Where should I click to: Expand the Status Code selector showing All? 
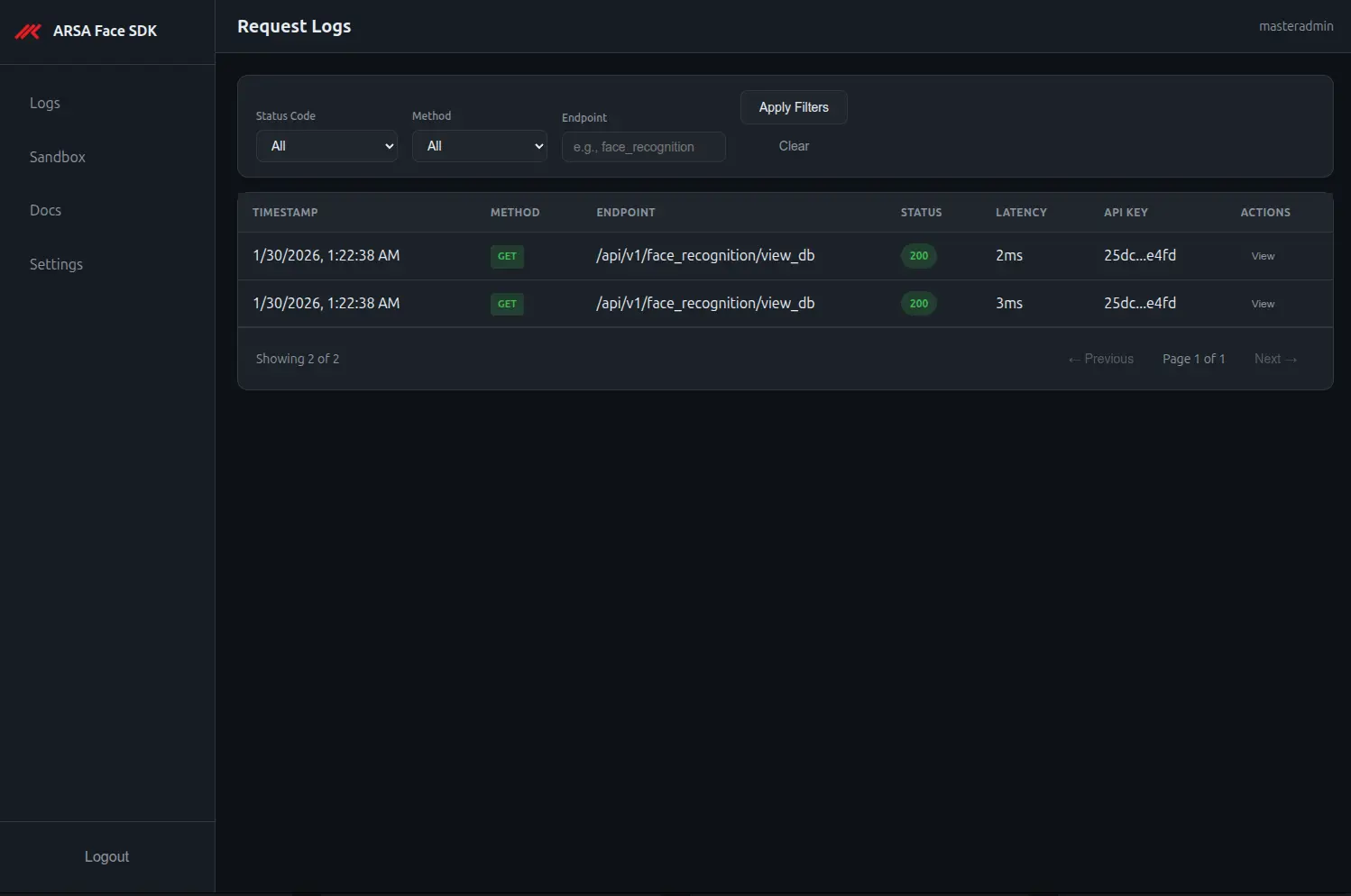(x=326, y=145)
